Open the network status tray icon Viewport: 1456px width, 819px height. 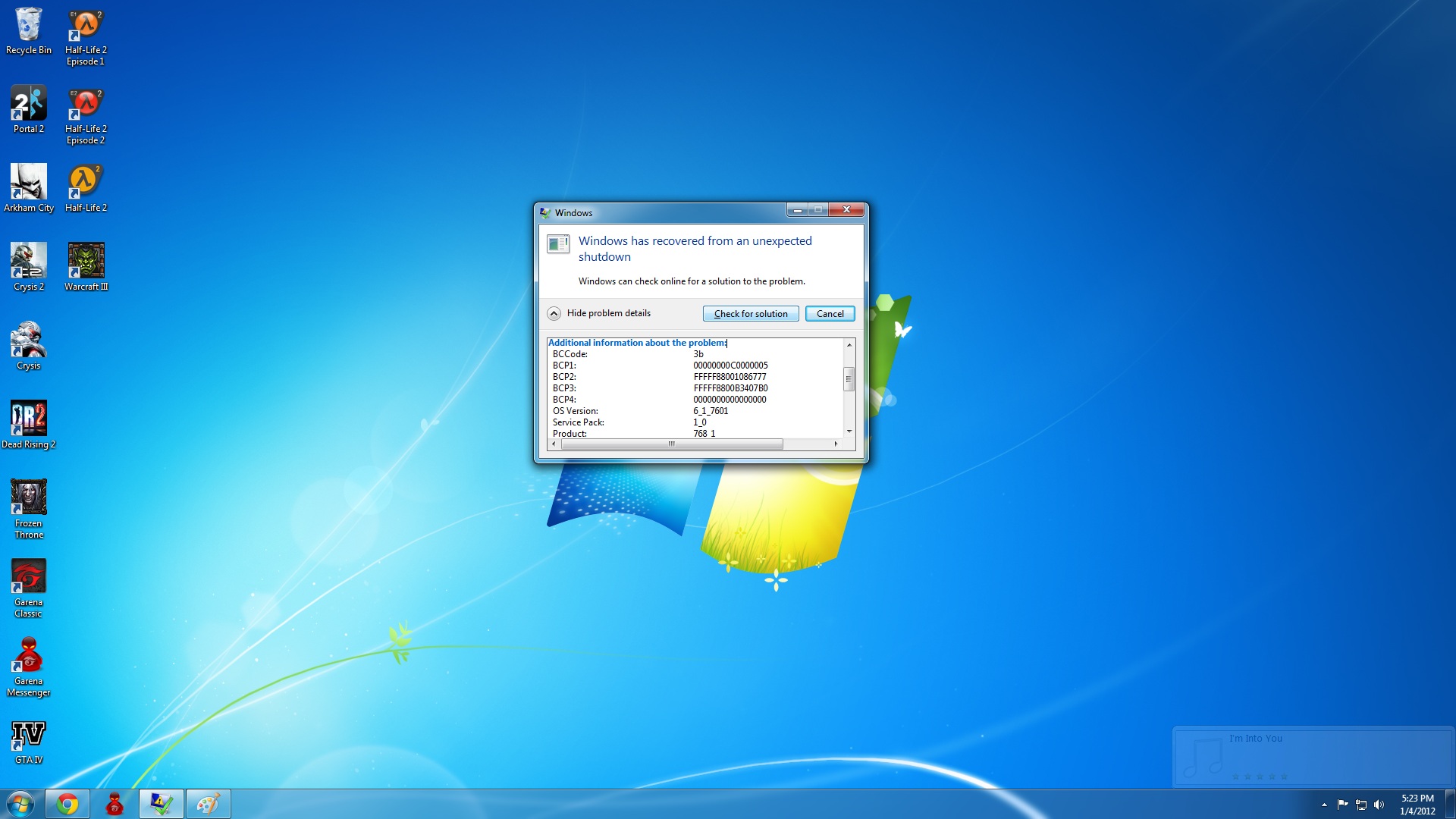(1361, 805)
